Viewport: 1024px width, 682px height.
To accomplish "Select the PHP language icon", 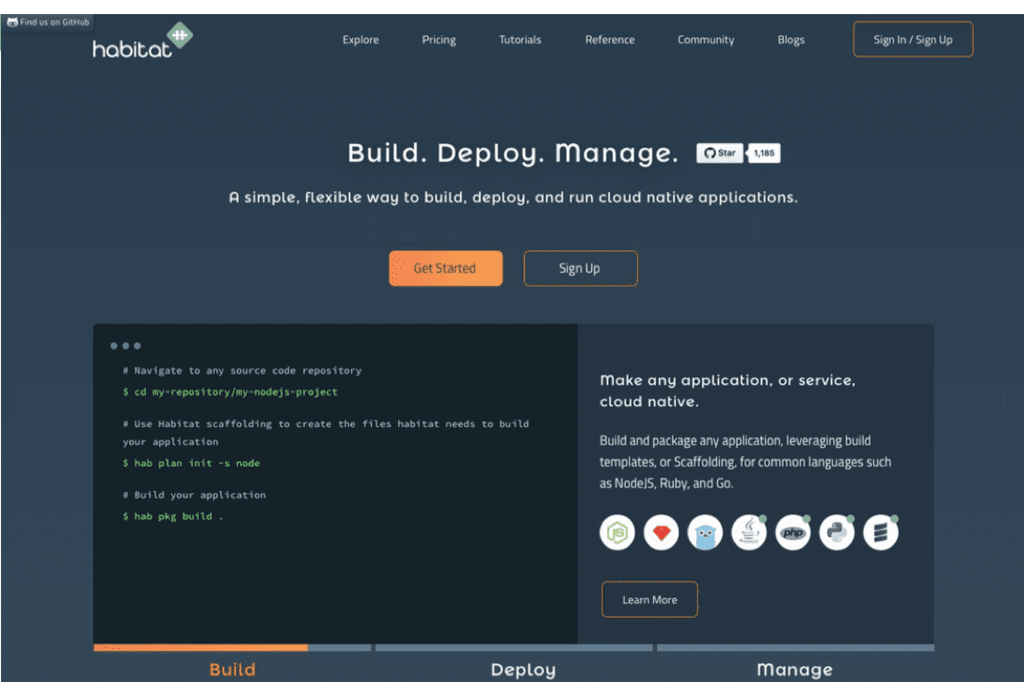I will pyautogui.click(x=793, y=532).
